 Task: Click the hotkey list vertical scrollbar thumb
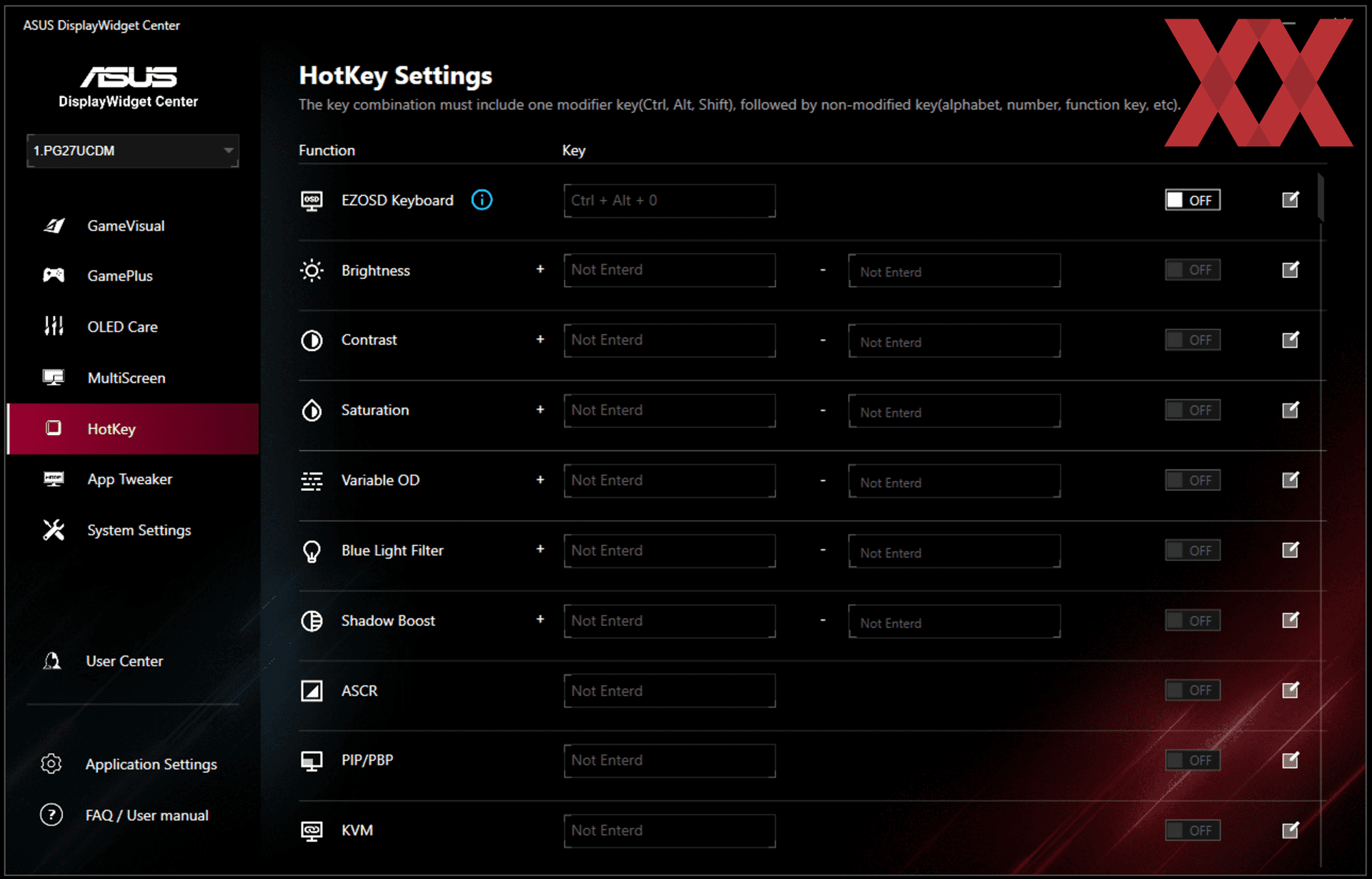tap(1321, 197)
